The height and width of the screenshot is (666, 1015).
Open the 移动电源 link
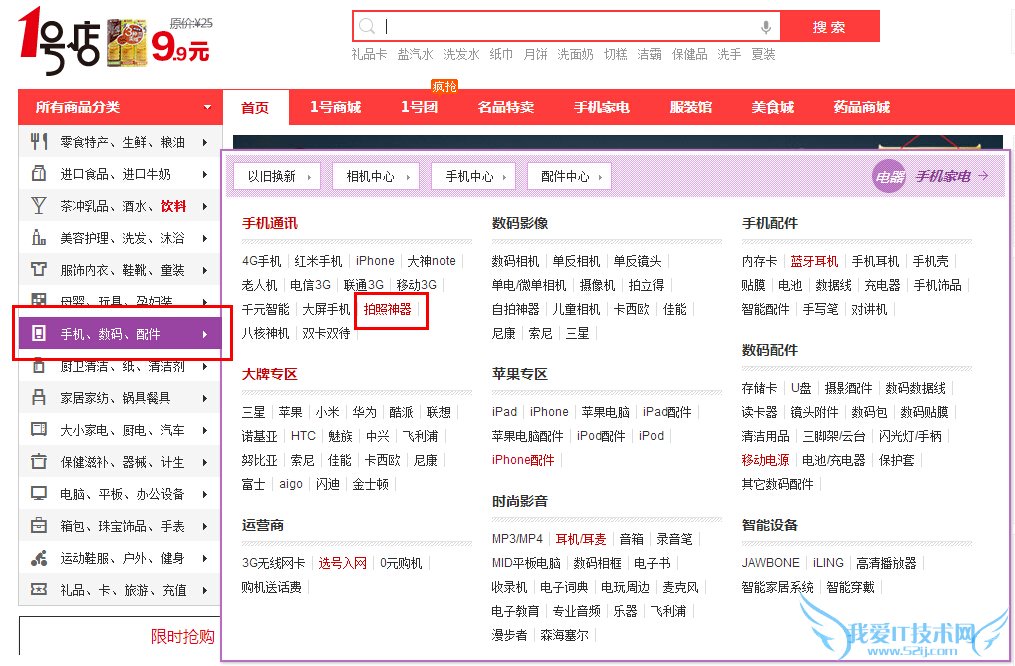click(x=765, y=460)
